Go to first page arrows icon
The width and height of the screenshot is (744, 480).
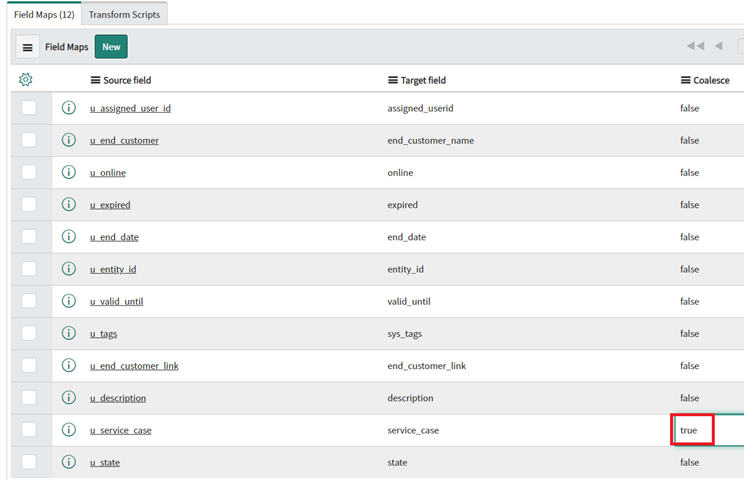tap(696, 46)
